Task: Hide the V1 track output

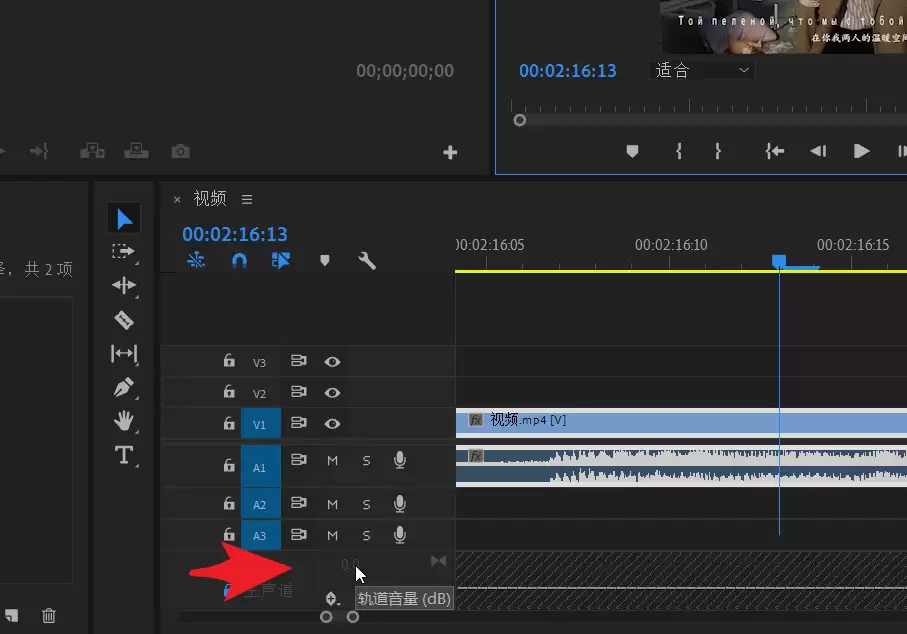Action: (332, 424)
